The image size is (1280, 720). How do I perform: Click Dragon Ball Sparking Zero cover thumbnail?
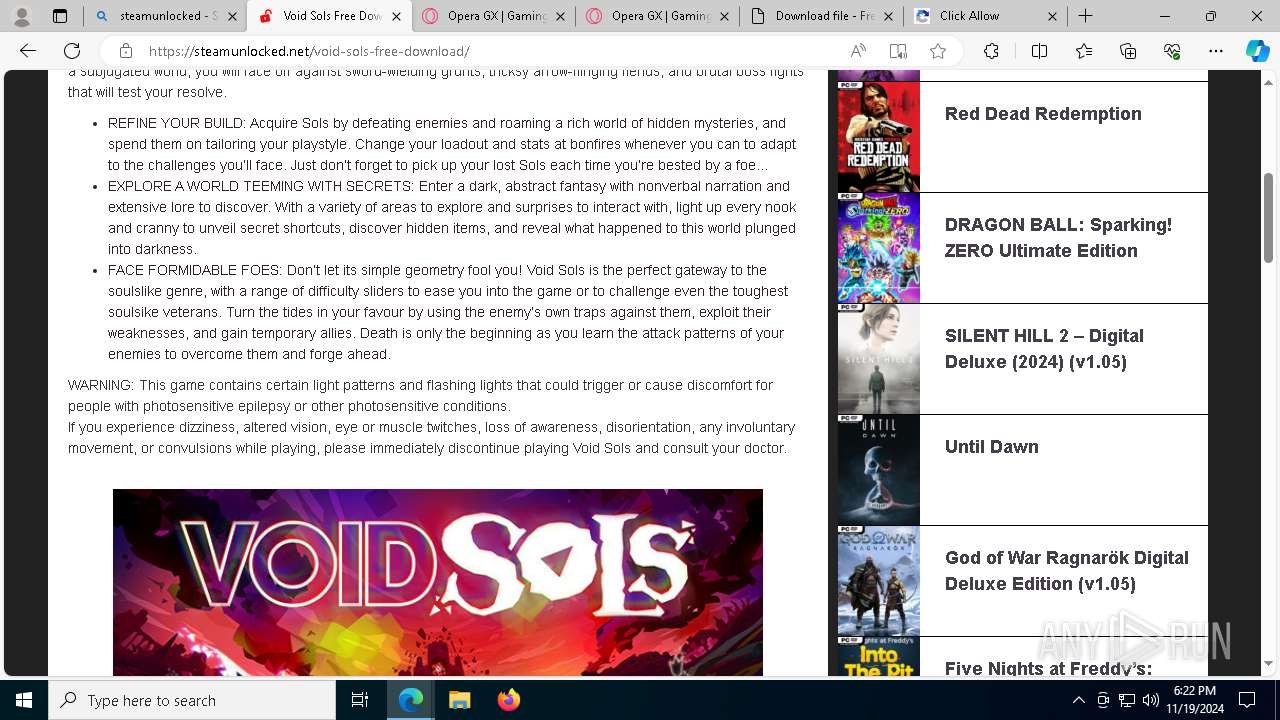tap(878, 248)
